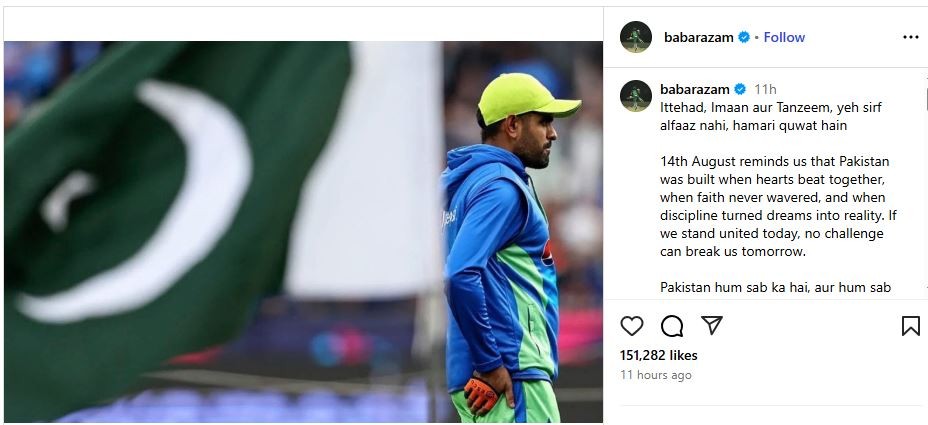This screenshot has width=928, height=425.
Task: Click the verified badge in the post header
Action: [744, 37]
